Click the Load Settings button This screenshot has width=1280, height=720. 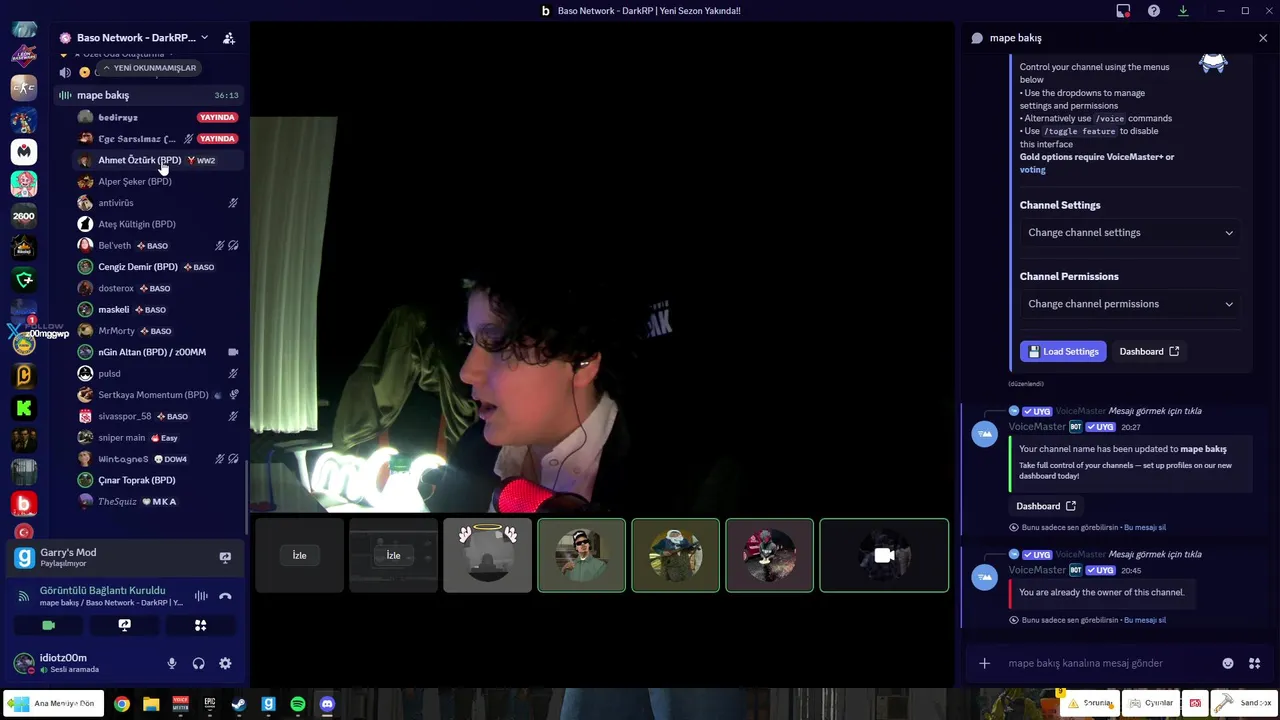1063,352
